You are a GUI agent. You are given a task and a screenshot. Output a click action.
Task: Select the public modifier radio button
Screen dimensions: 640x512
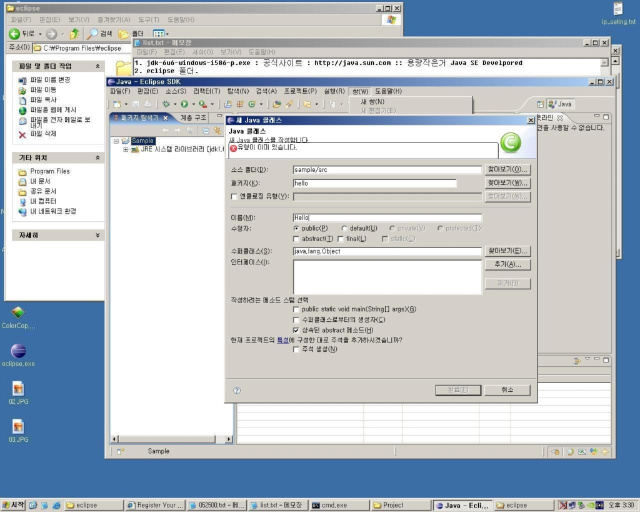pos(296,228)
